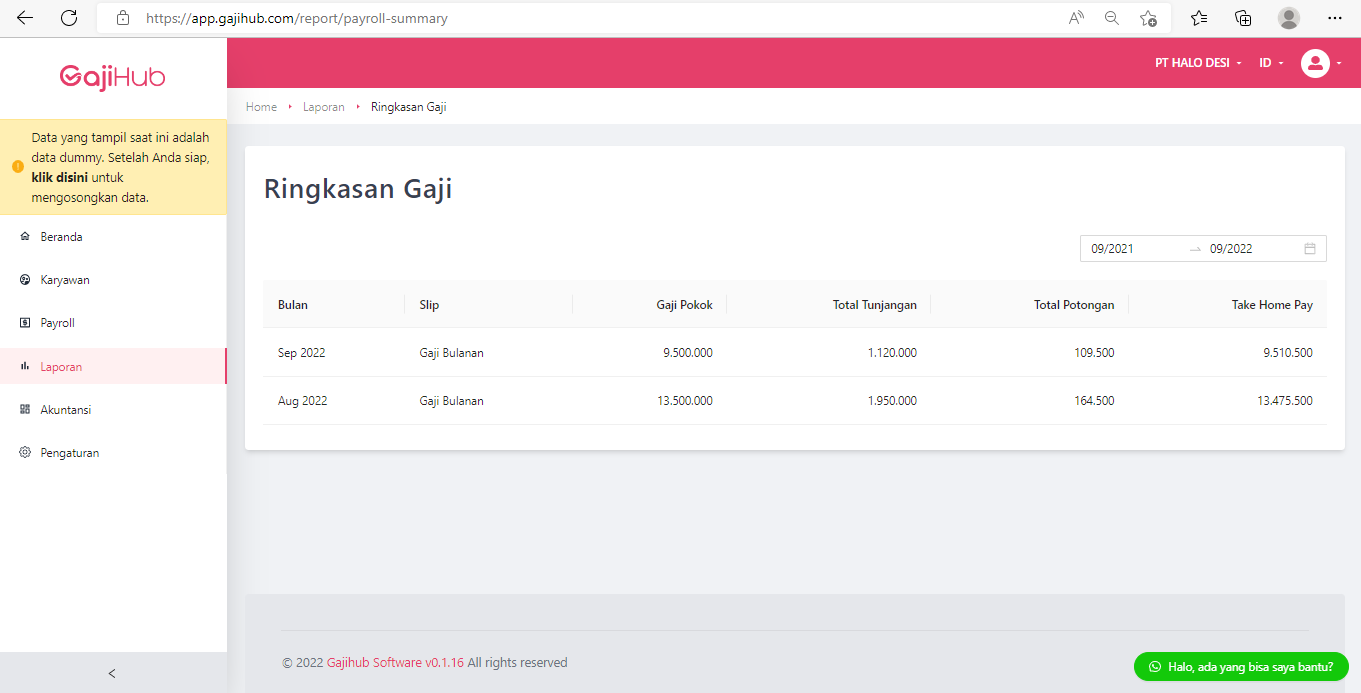Collapse the sidebar with the chevron arrow

point(111,673)
